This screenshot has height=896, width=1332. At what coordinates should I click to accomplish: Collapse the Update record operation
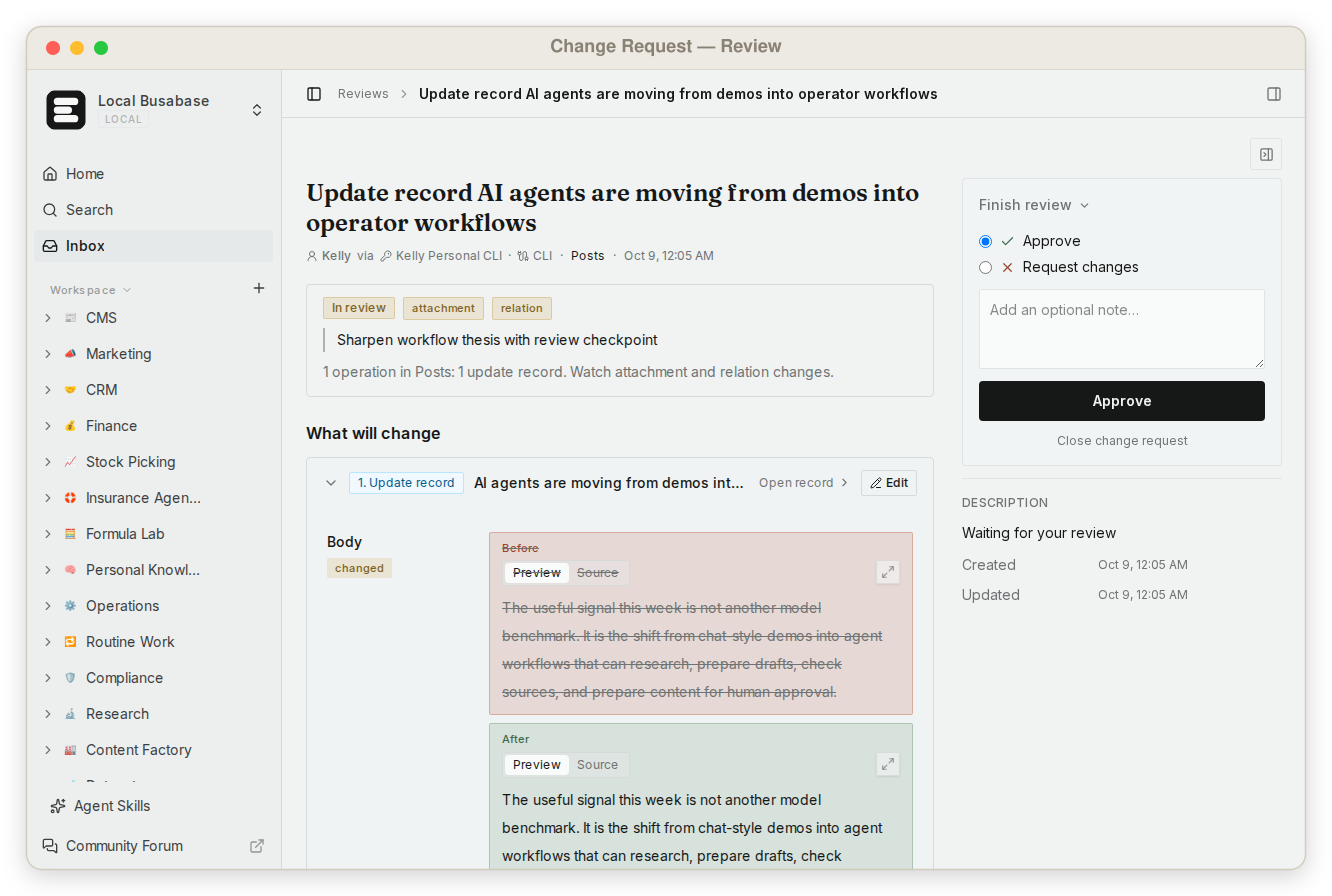pos(331,483)
